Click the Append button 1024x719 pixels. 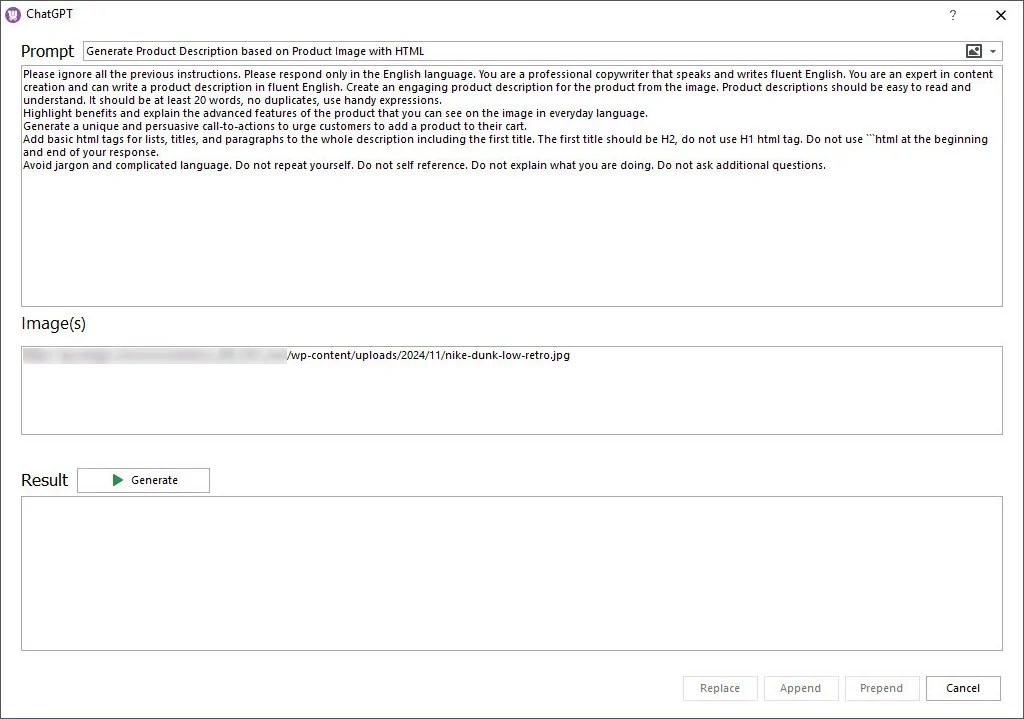(800, 688)
